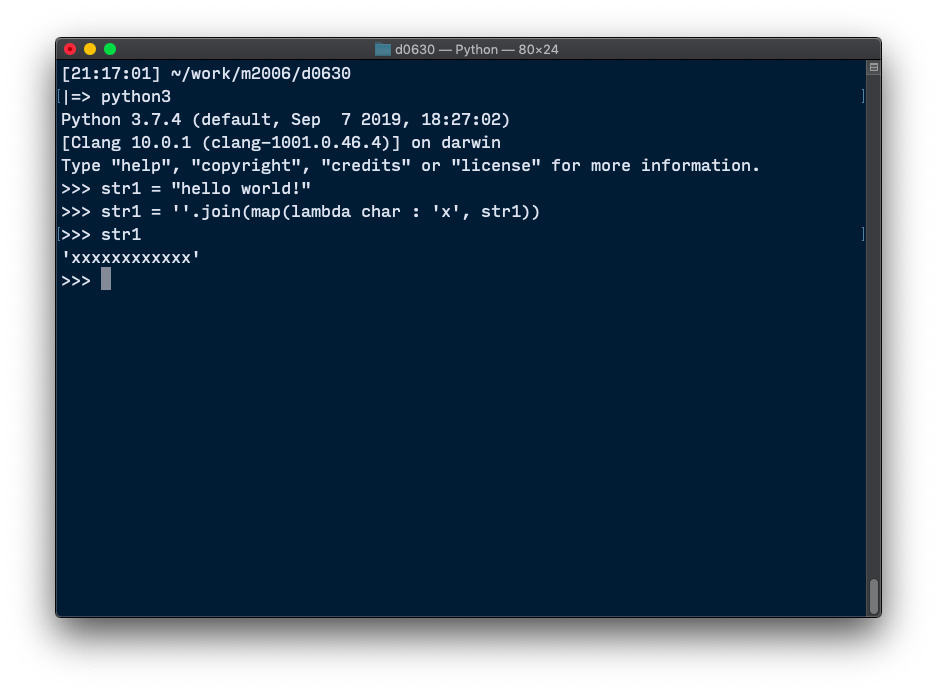Click the green zoom window button
The height and width of the screenshot is (691, 937).
click(x=110, y=49)
